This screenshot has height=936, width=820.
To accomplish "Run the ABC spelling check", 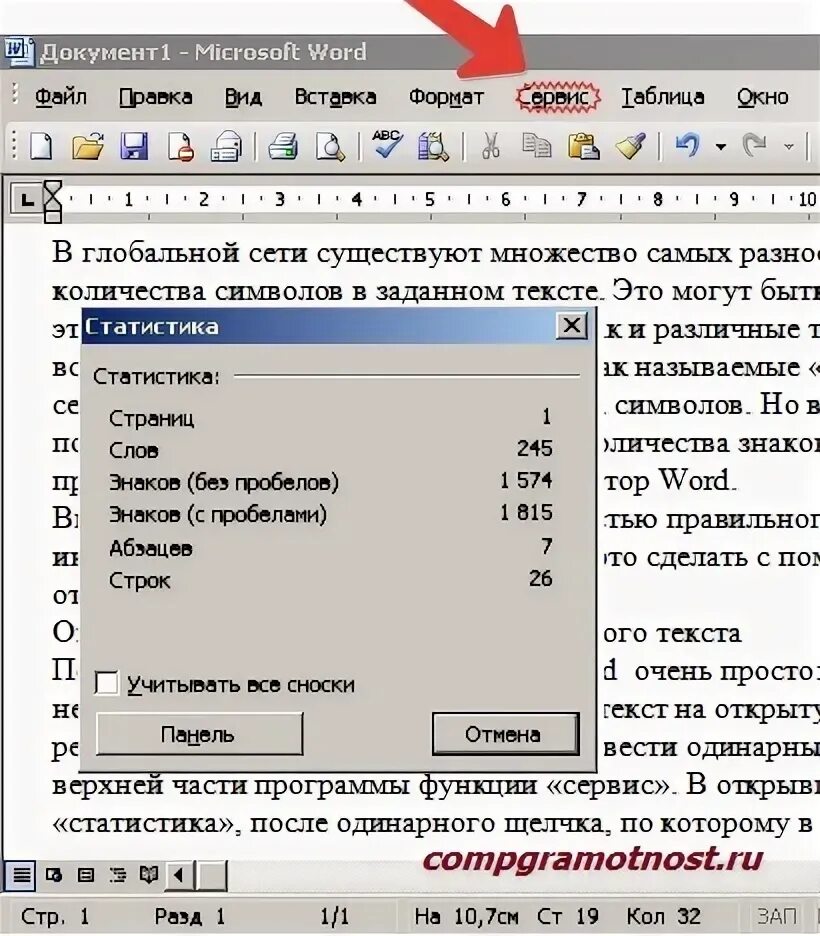I will 387,144.
